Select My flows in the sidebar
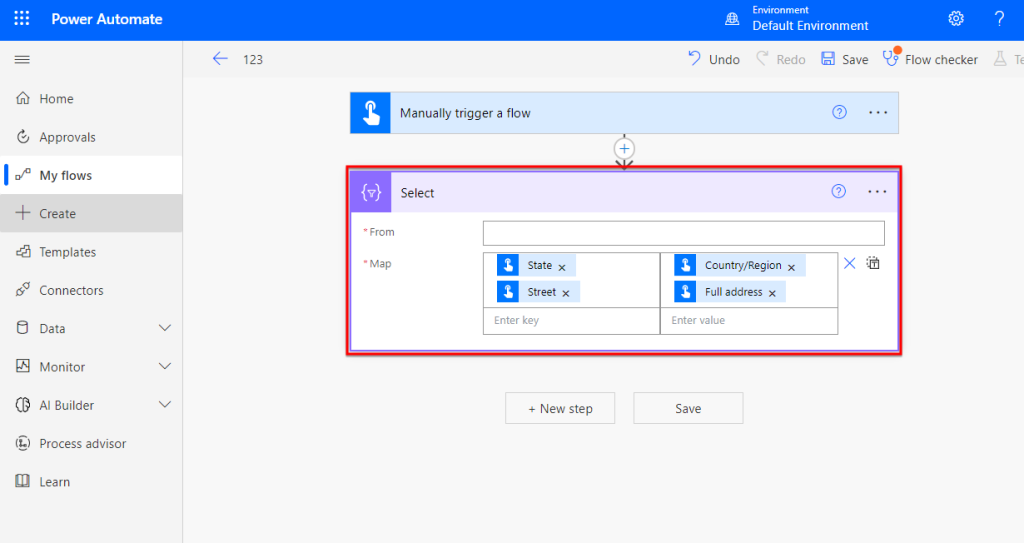The image size is (1024, 543). pyautogui.click(x=91, y=175)
